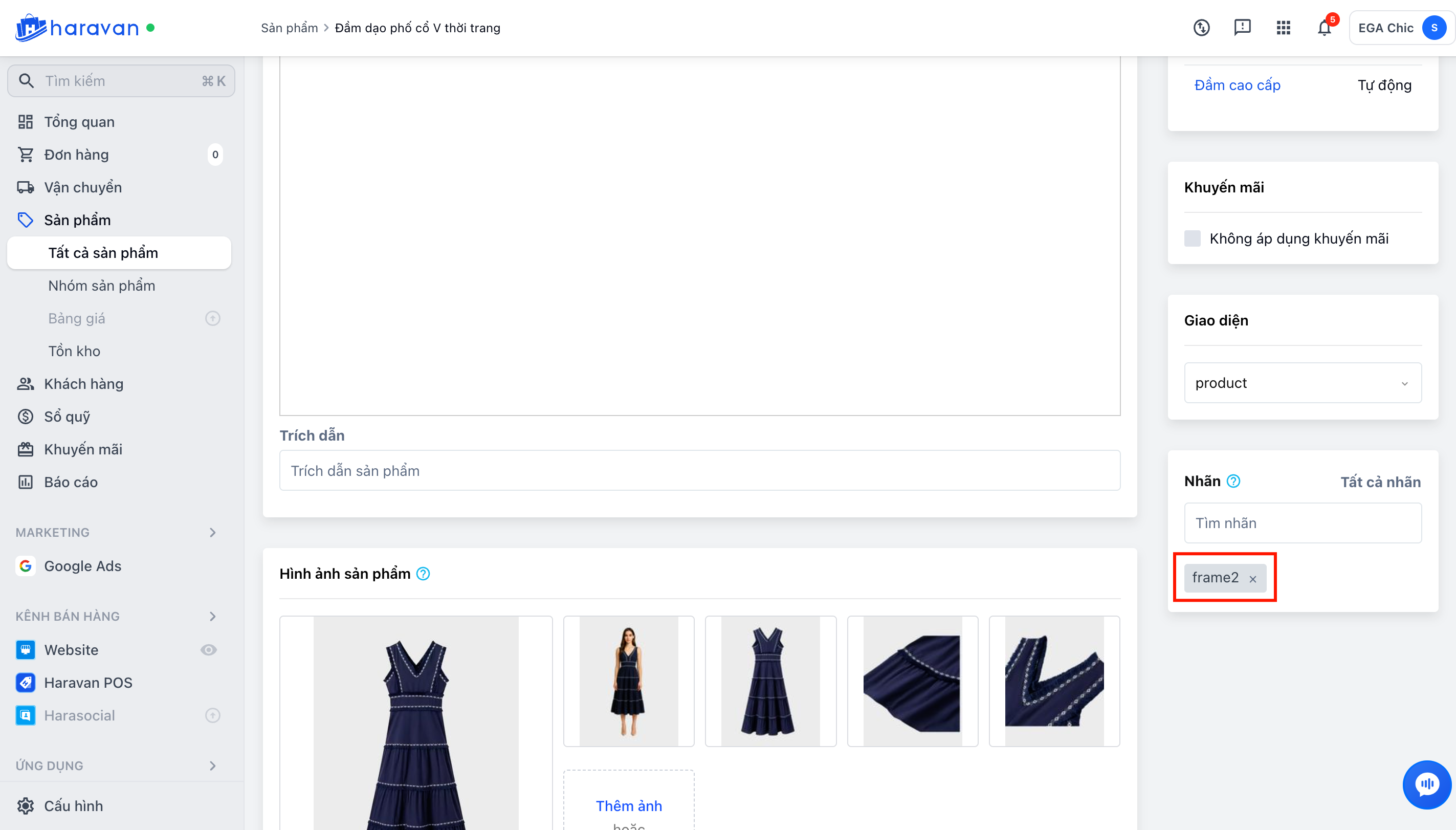The width and height of the screenshot is (1456, 830).
Task: Remove the frame2 tag
Action: click(1252, 579)
